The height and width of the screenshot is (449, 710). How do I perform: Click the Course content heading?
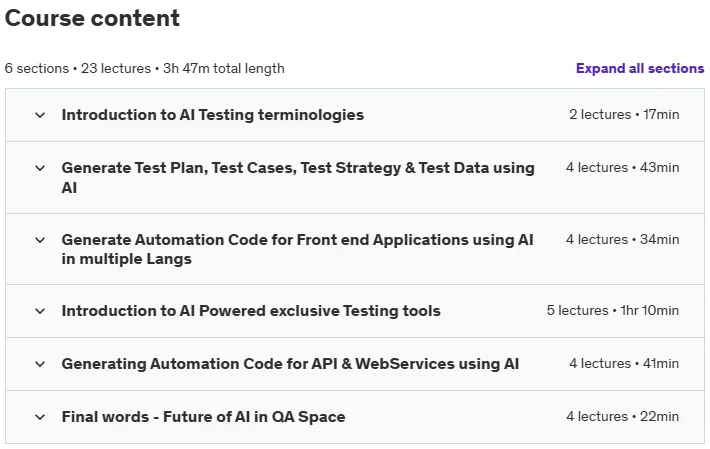click(92, 19)
